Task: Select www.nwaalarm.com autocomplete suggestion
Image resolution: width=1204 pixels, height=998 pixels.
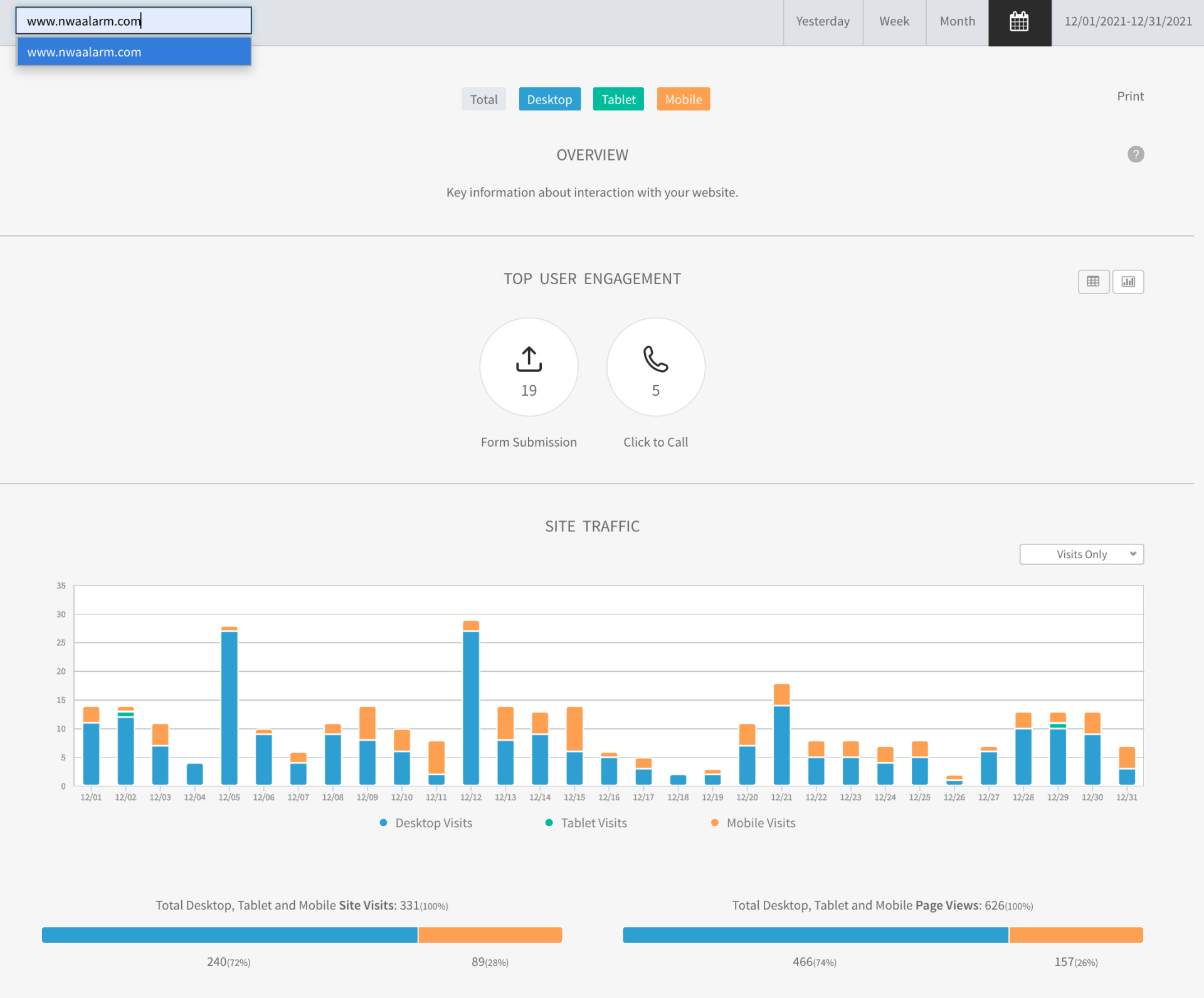Action: click(x=134, y=52)
